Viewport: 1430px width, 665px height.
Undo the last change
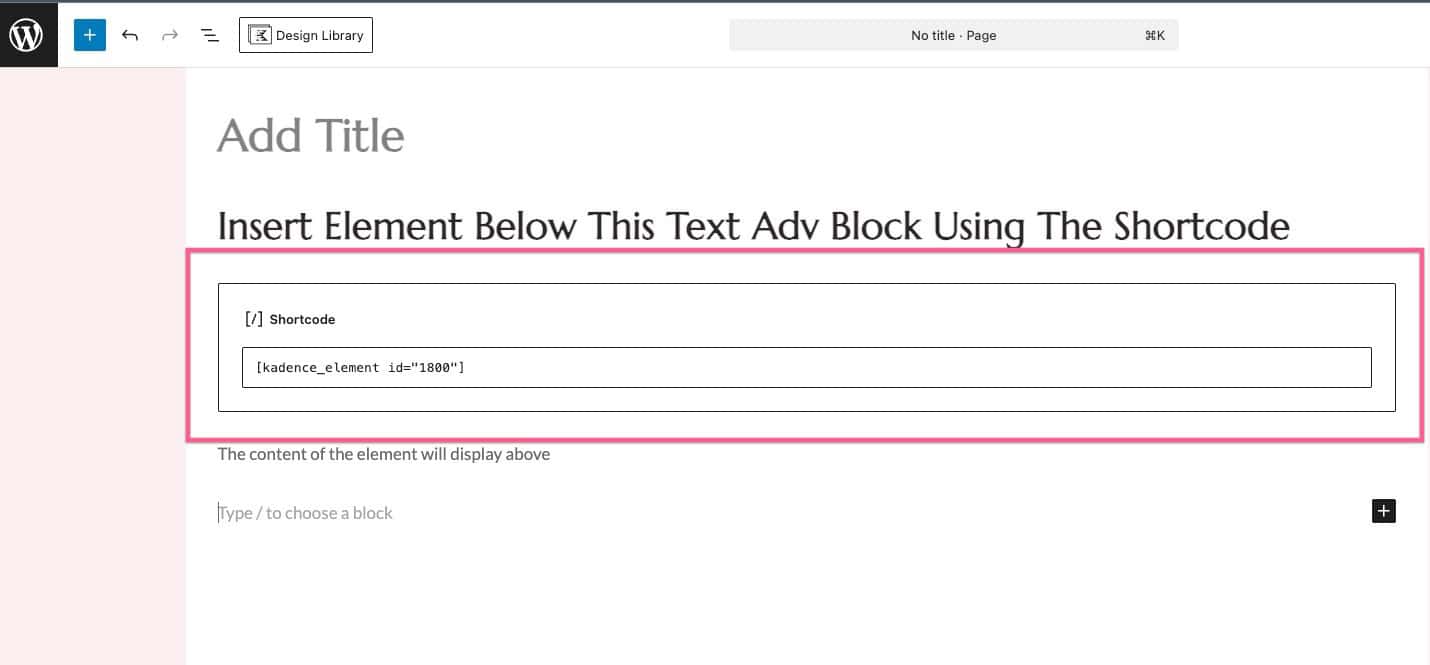click(x=130, y=34)
